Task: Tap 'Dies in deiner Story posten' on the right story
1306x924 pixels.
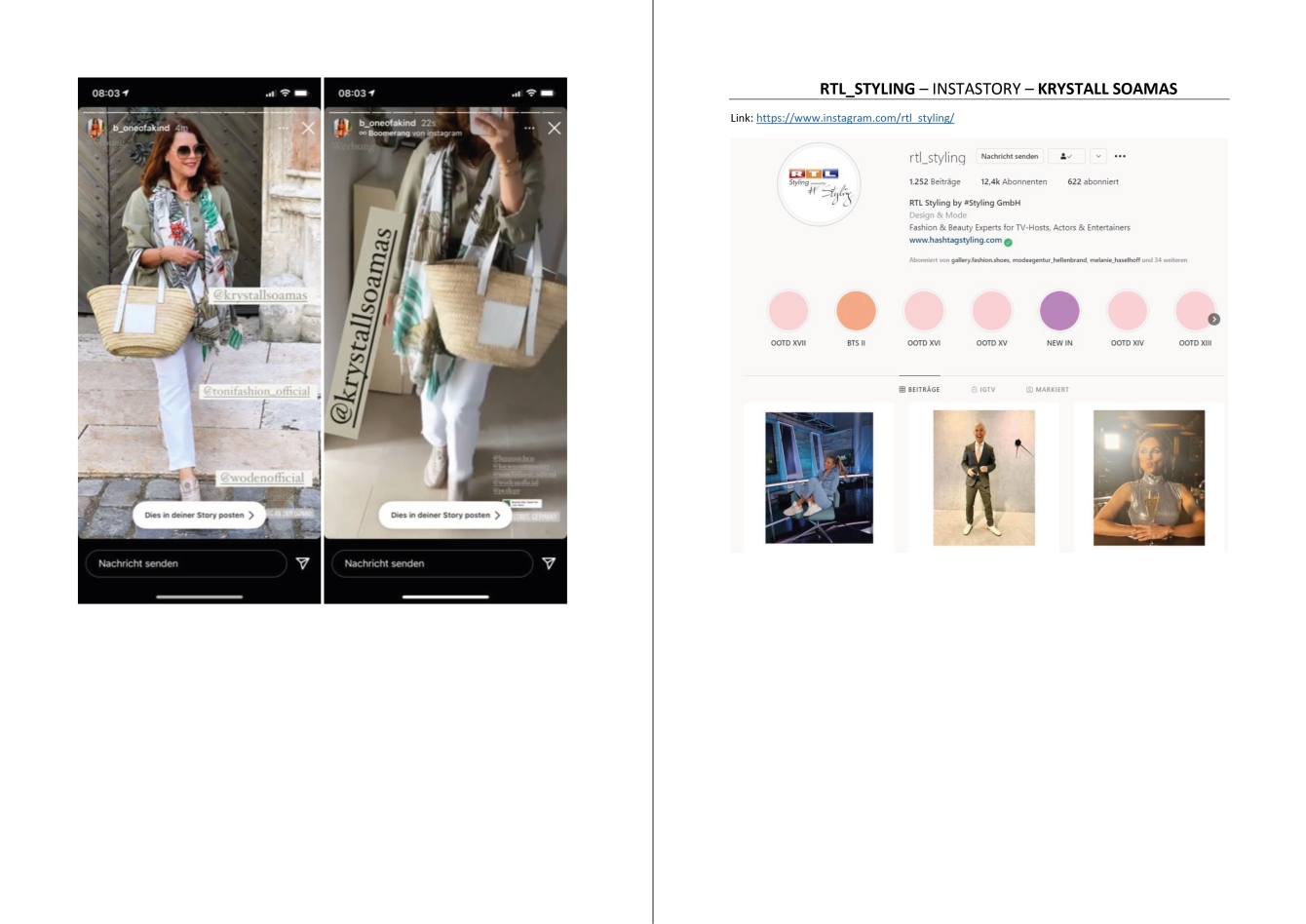Action: pyautogui.click(x=444, y=515)
